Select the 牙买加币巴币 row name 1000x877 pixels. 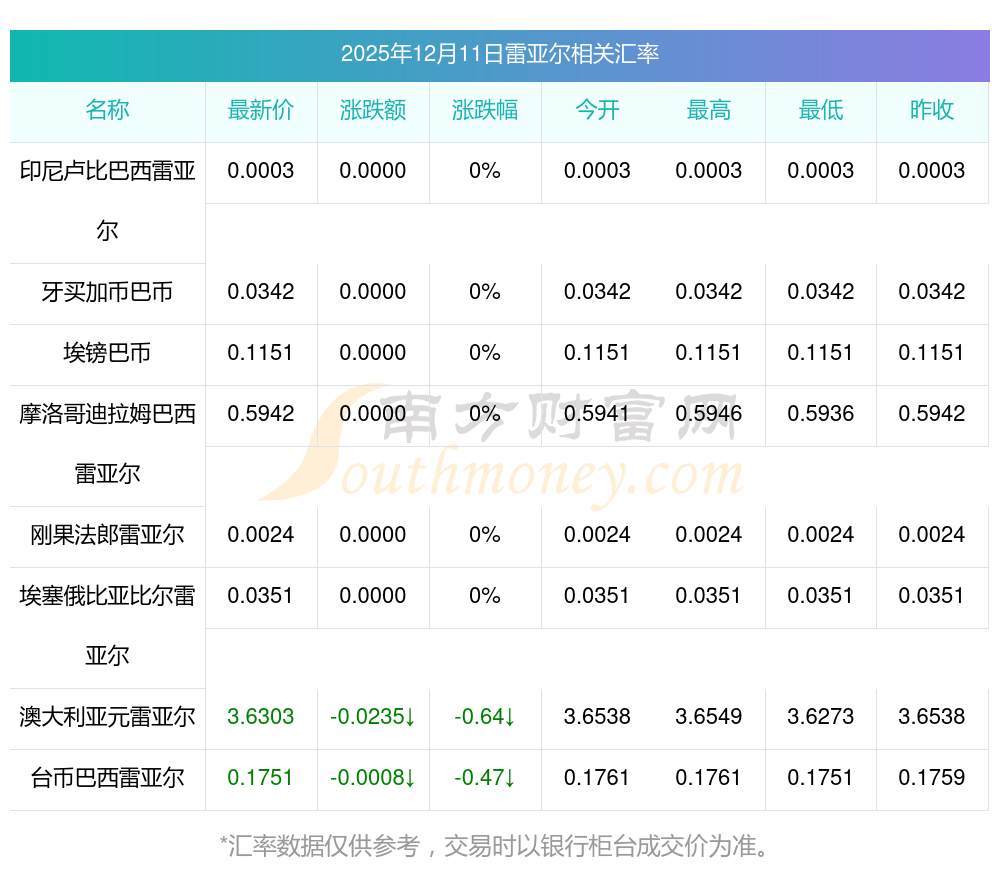pyautogui.click(x=107, y=292)
